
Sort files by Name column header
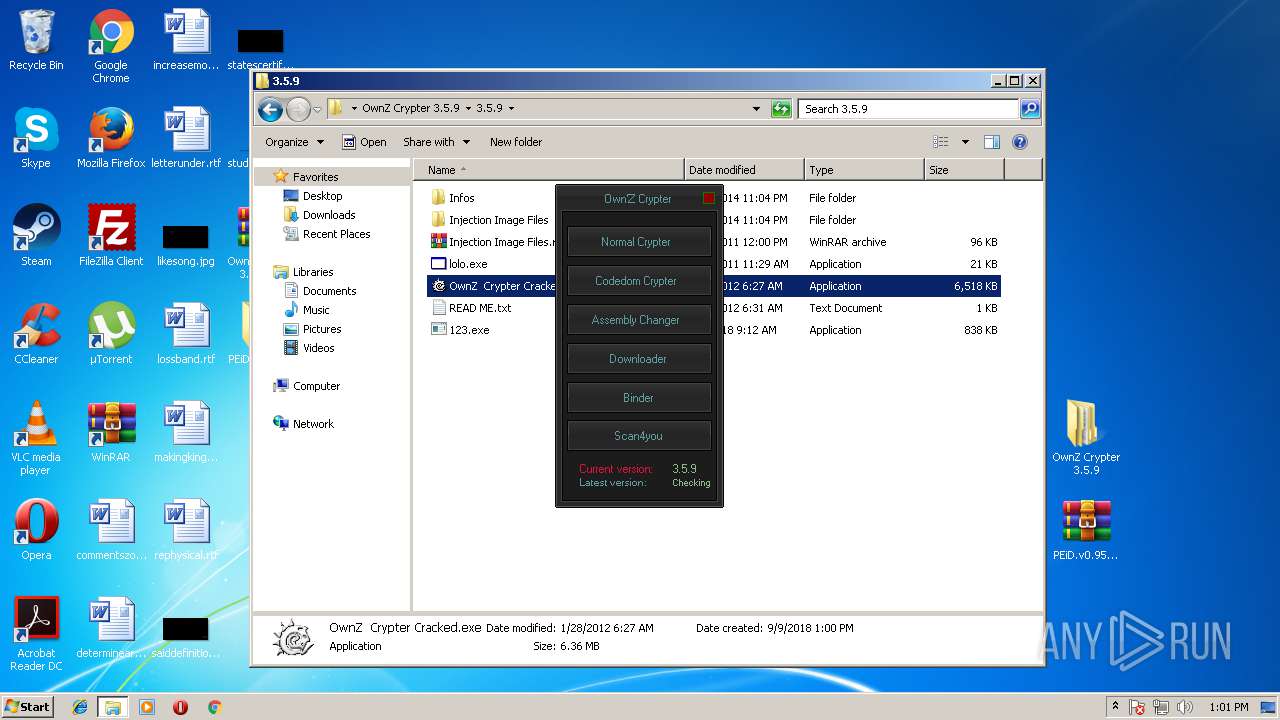549,170
